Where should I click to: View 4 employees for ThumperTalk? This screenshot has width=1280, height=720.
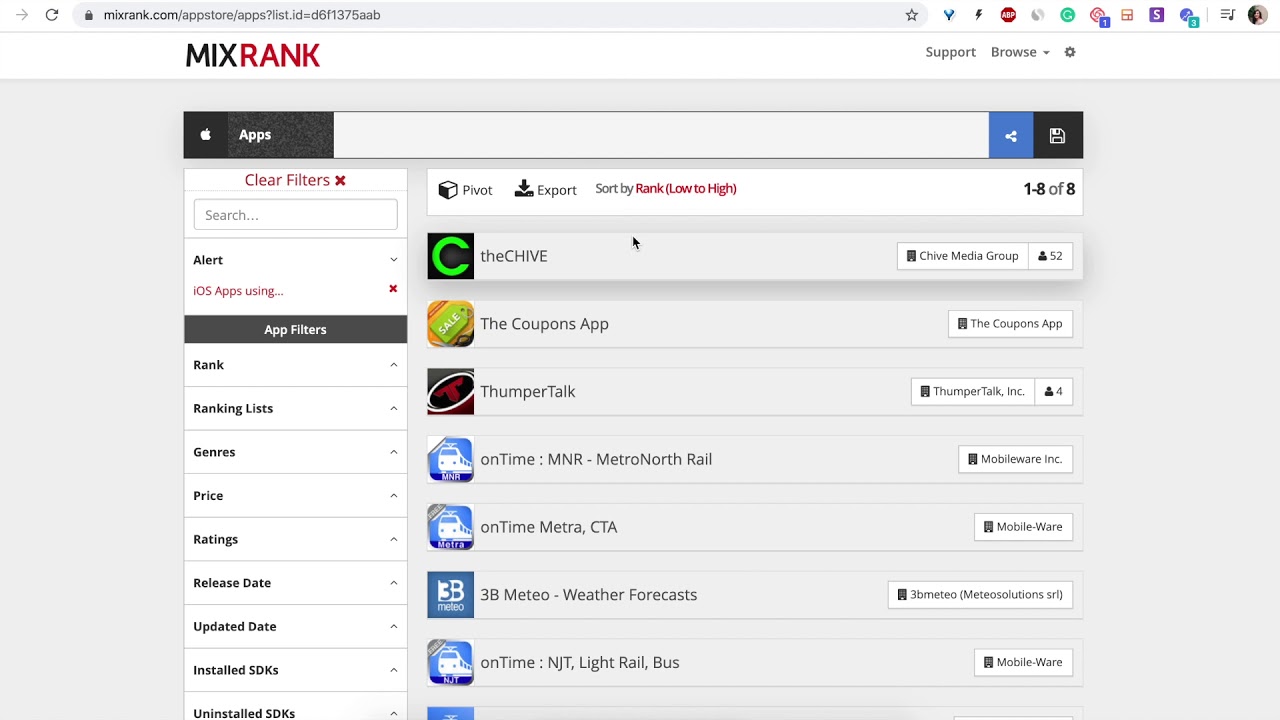[1053, 392]
